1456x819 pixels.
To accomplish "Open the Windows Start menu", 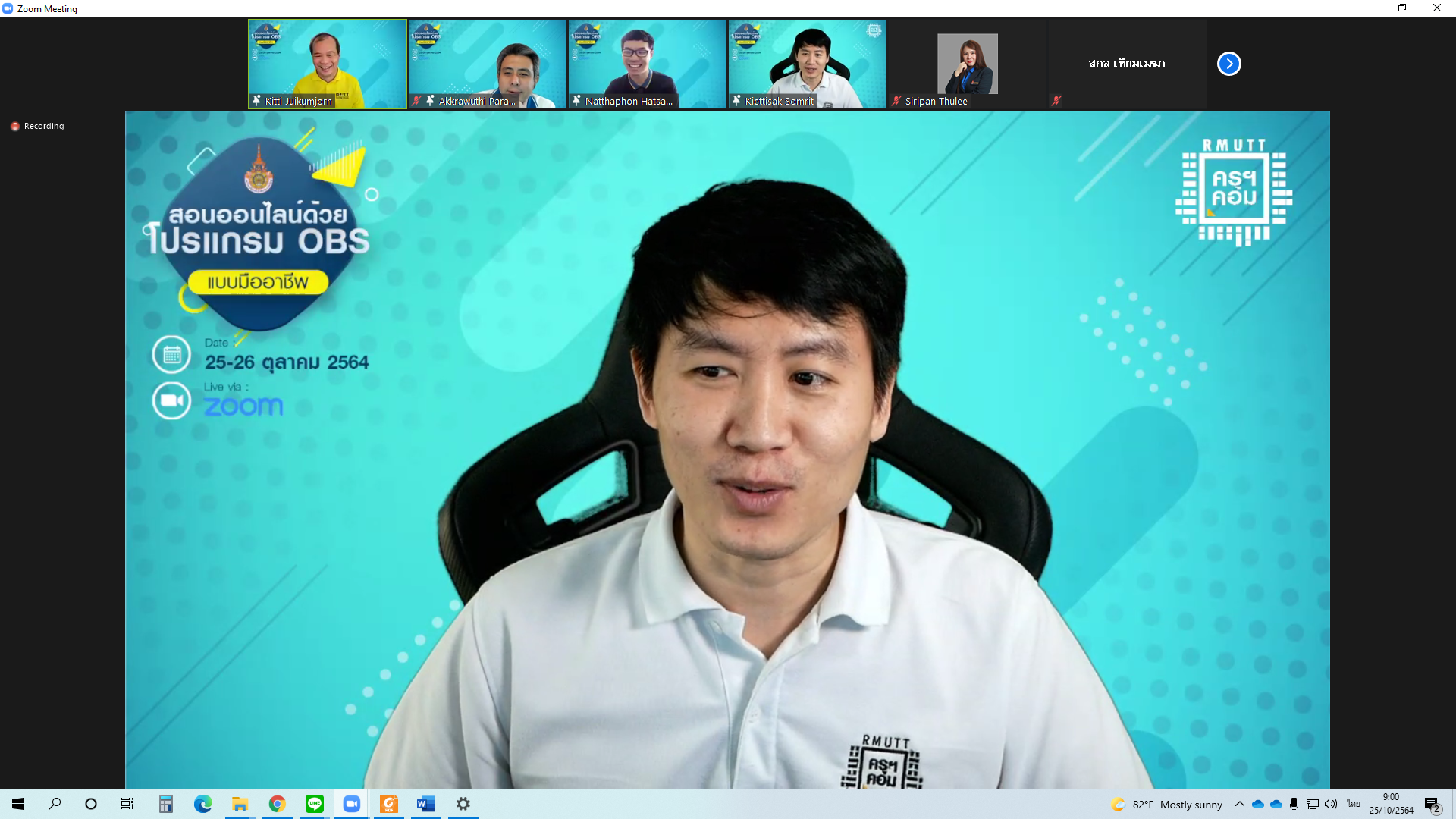I will pos(18,804).
